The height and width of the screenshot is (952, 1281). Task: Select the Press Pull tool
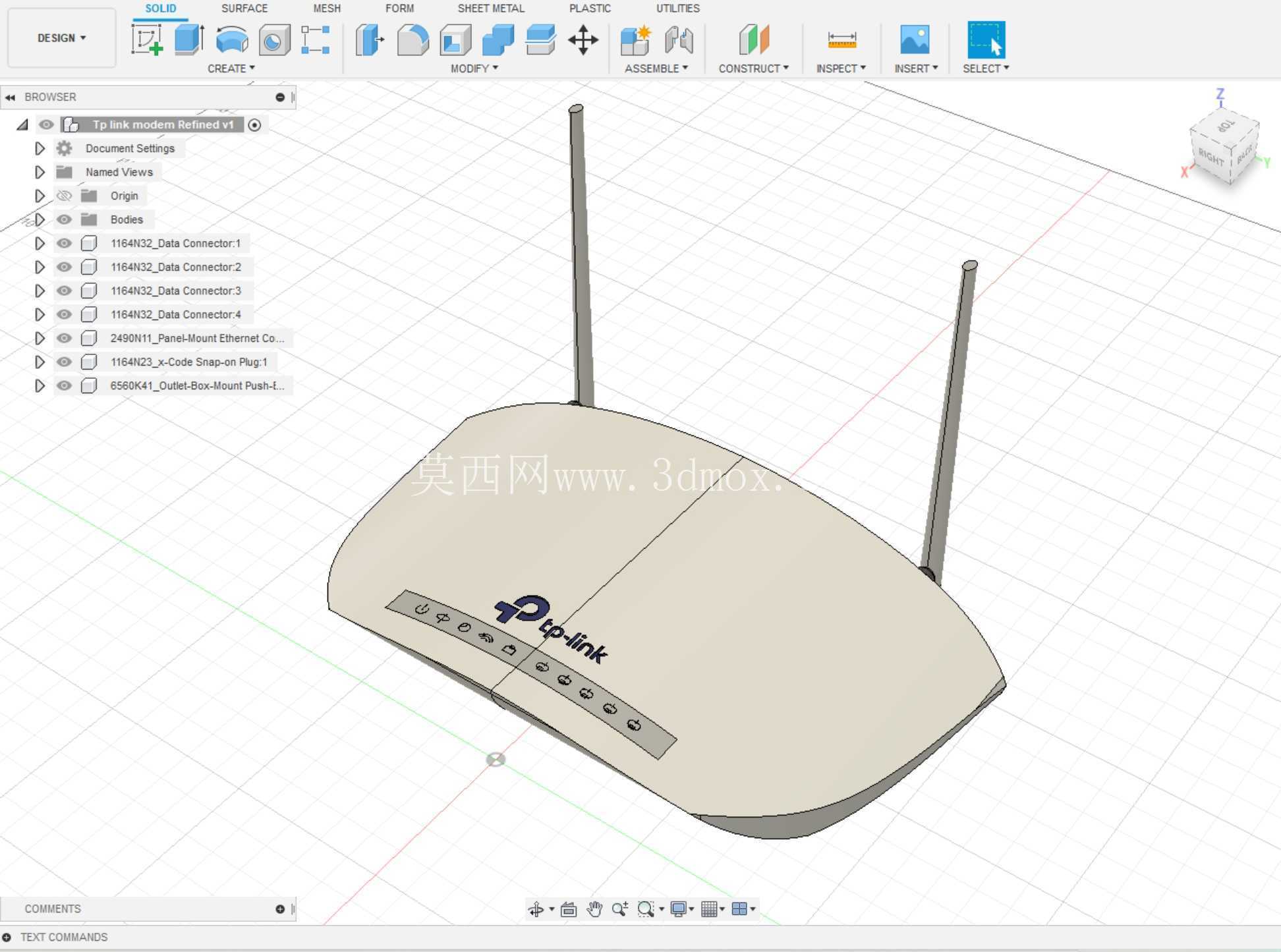pos(370,40)
